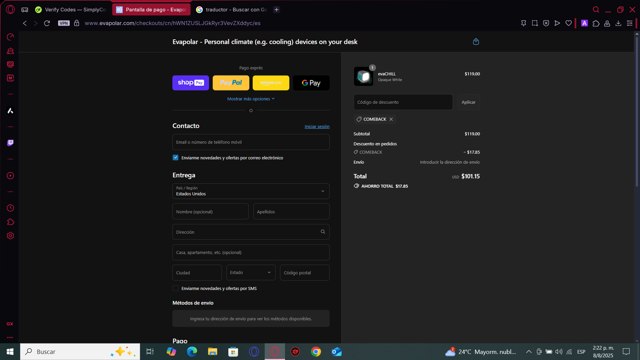Screen dimensions: 640x360
Task: Pay with yellow Amazon Pay button
Action: (271, 83)
